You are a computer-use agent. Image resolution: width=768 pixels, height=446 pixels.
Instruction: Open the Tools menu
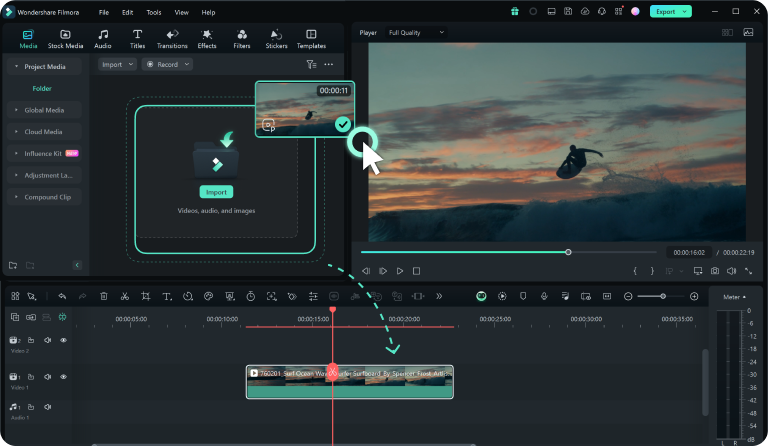tap(154, 12)
